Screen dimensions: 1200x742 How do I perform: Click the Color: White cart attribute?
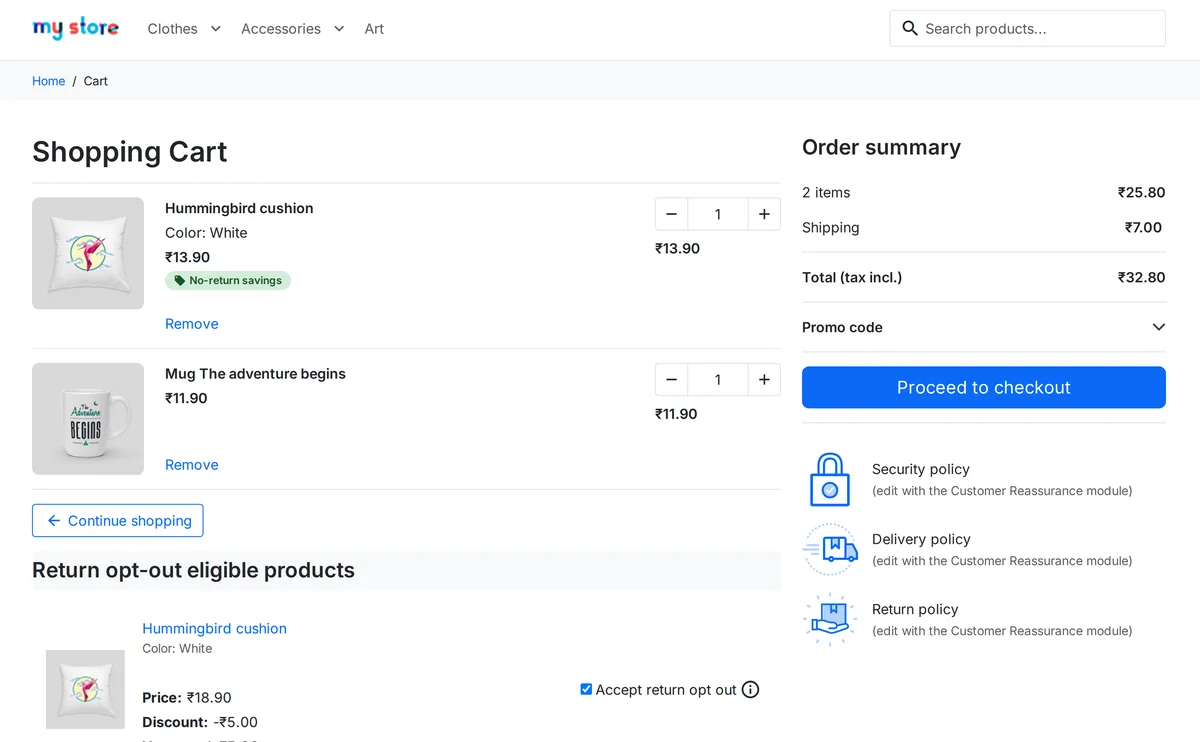tap(206, 233)
